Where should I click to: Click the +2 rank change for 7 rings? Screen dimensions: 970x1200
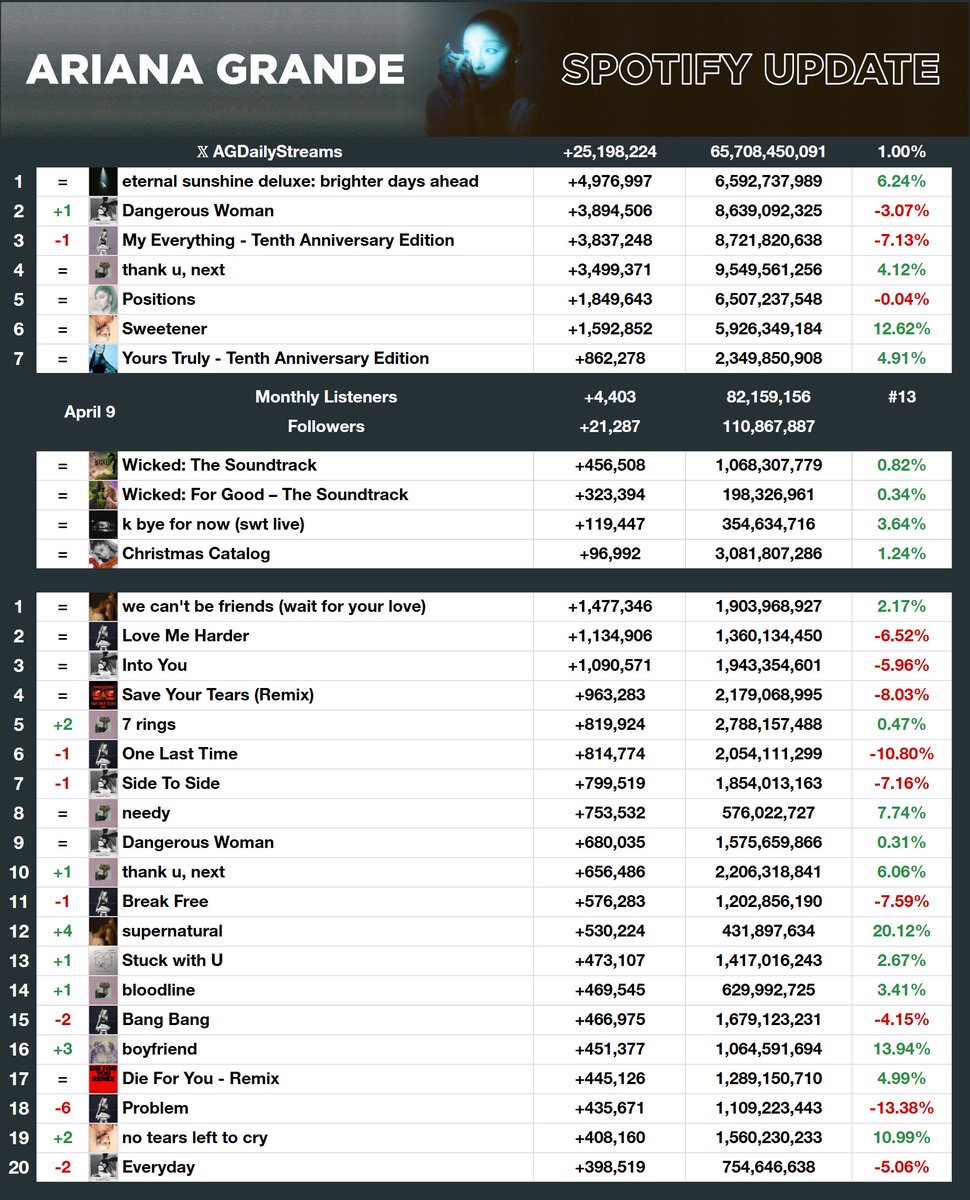click(x=62, y=724)
